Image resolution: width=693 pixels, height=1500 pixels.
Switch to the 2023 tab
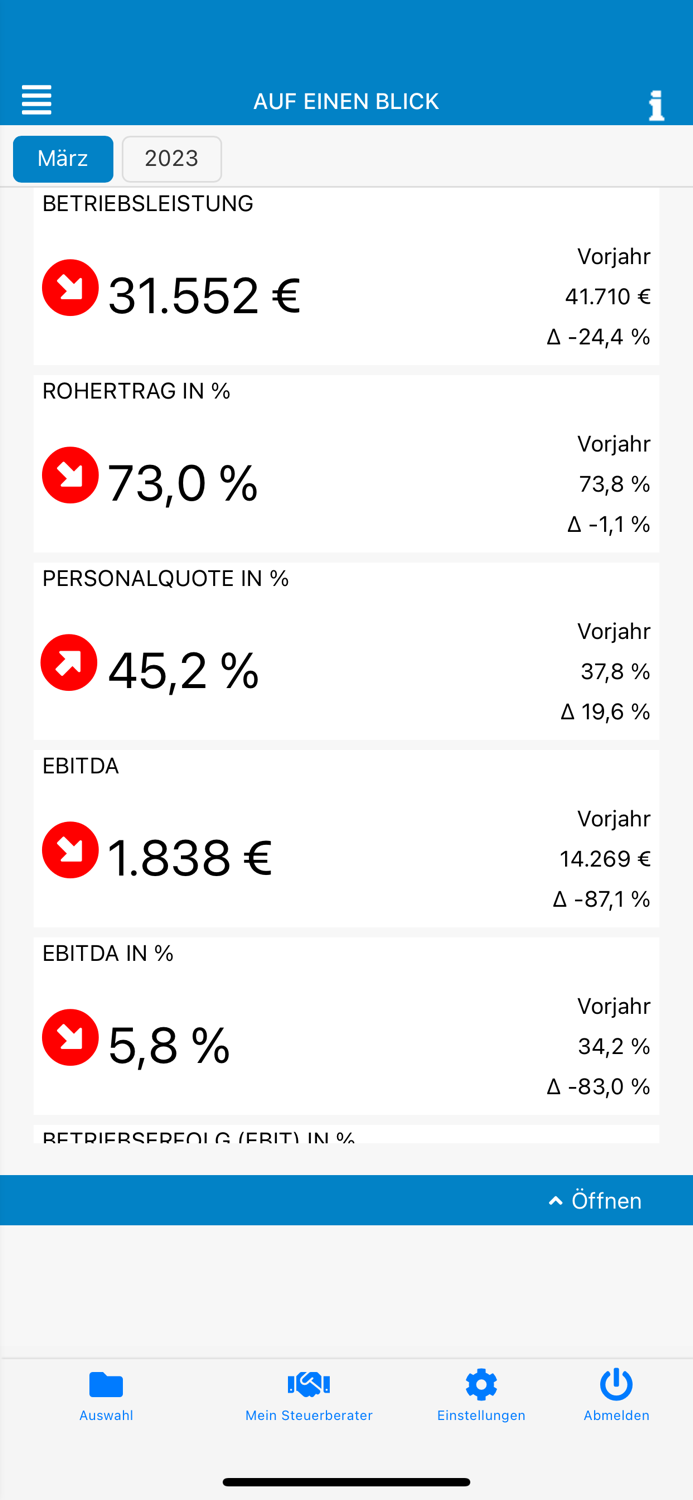pos(171,158)
